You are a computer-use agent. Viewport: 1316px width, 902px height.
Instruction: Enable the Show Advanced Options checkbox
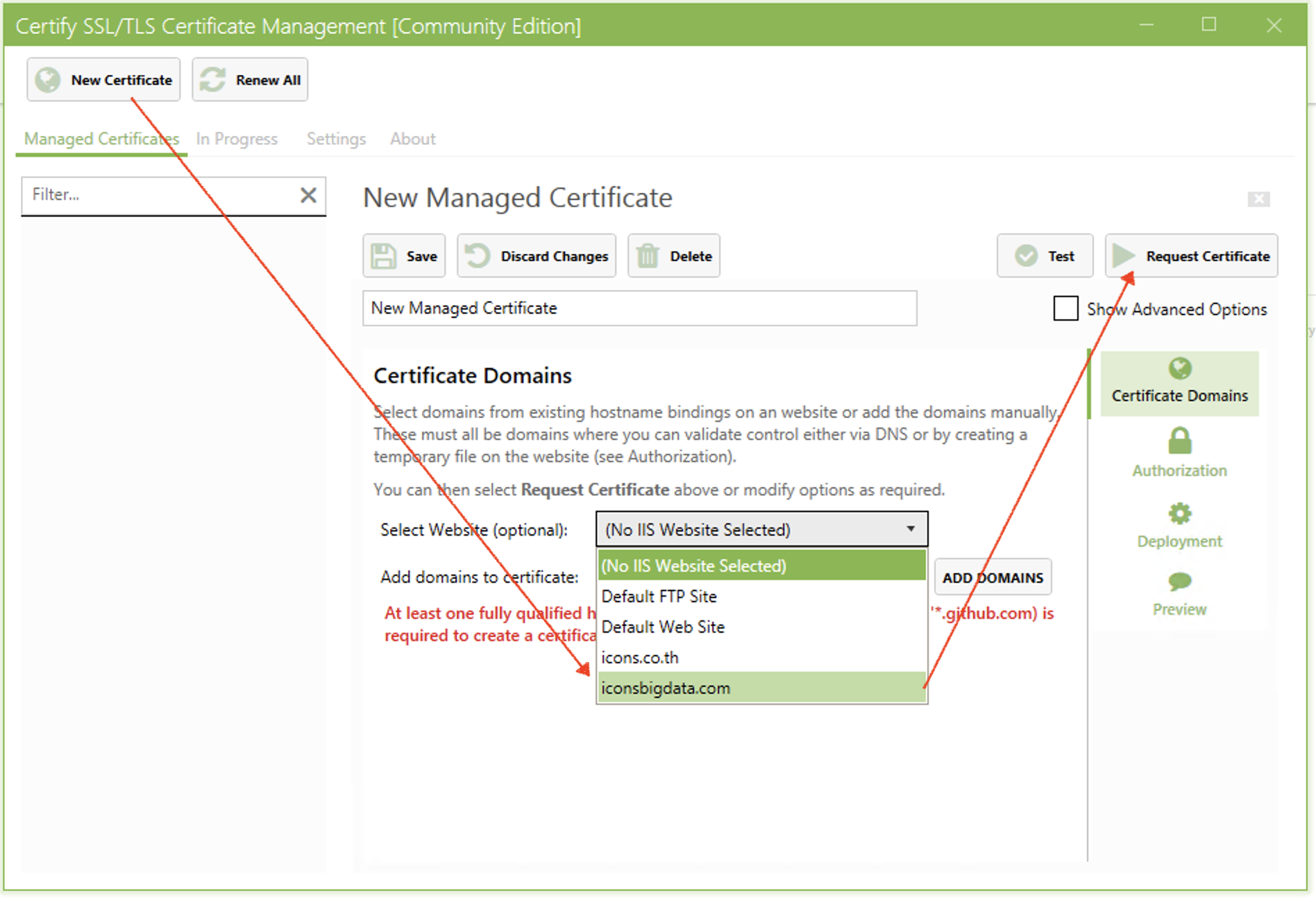click(x=1065, y=309)
